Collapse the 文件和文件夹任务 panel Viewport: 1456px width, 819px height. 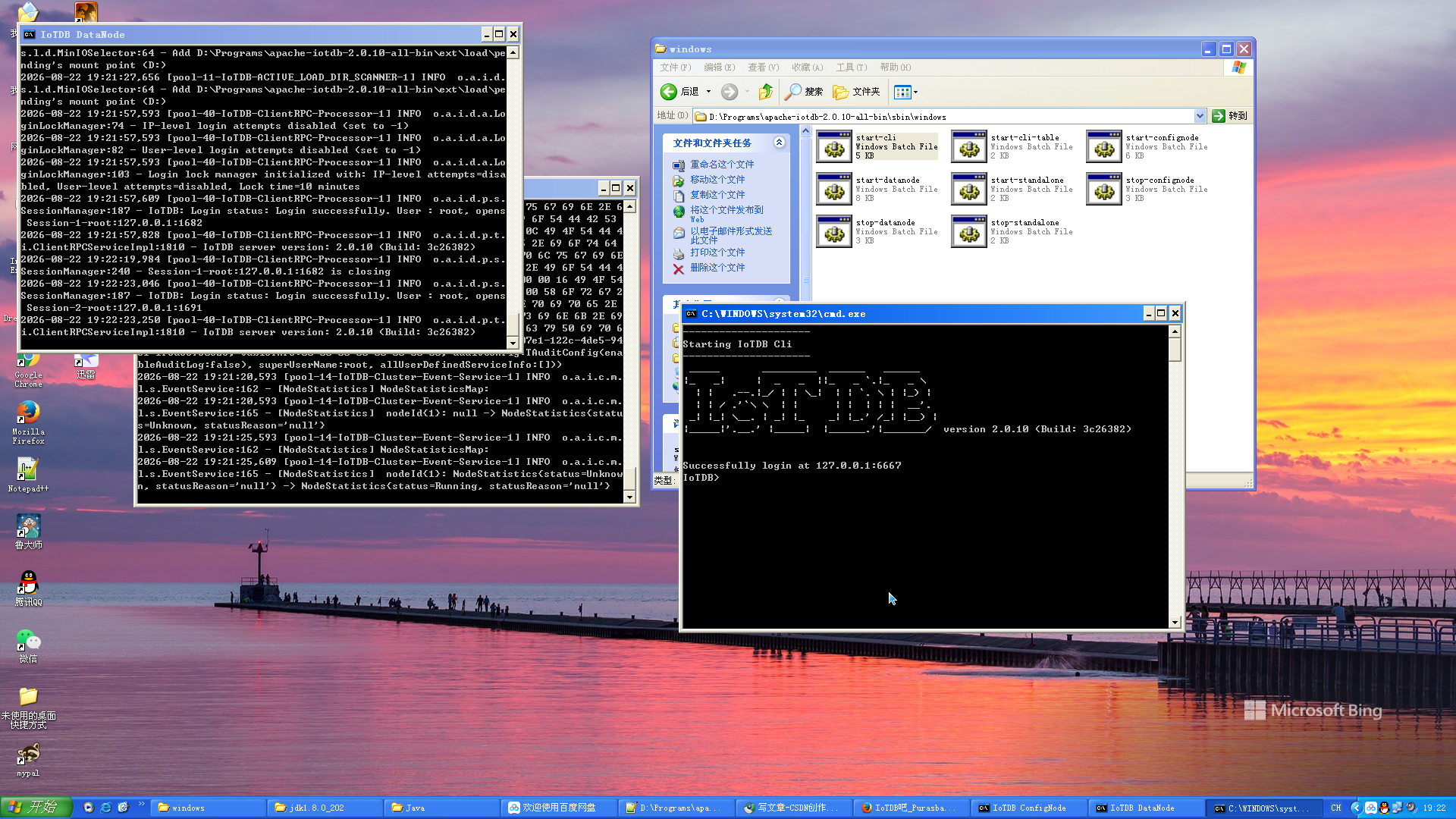click(x=779, y=143)
